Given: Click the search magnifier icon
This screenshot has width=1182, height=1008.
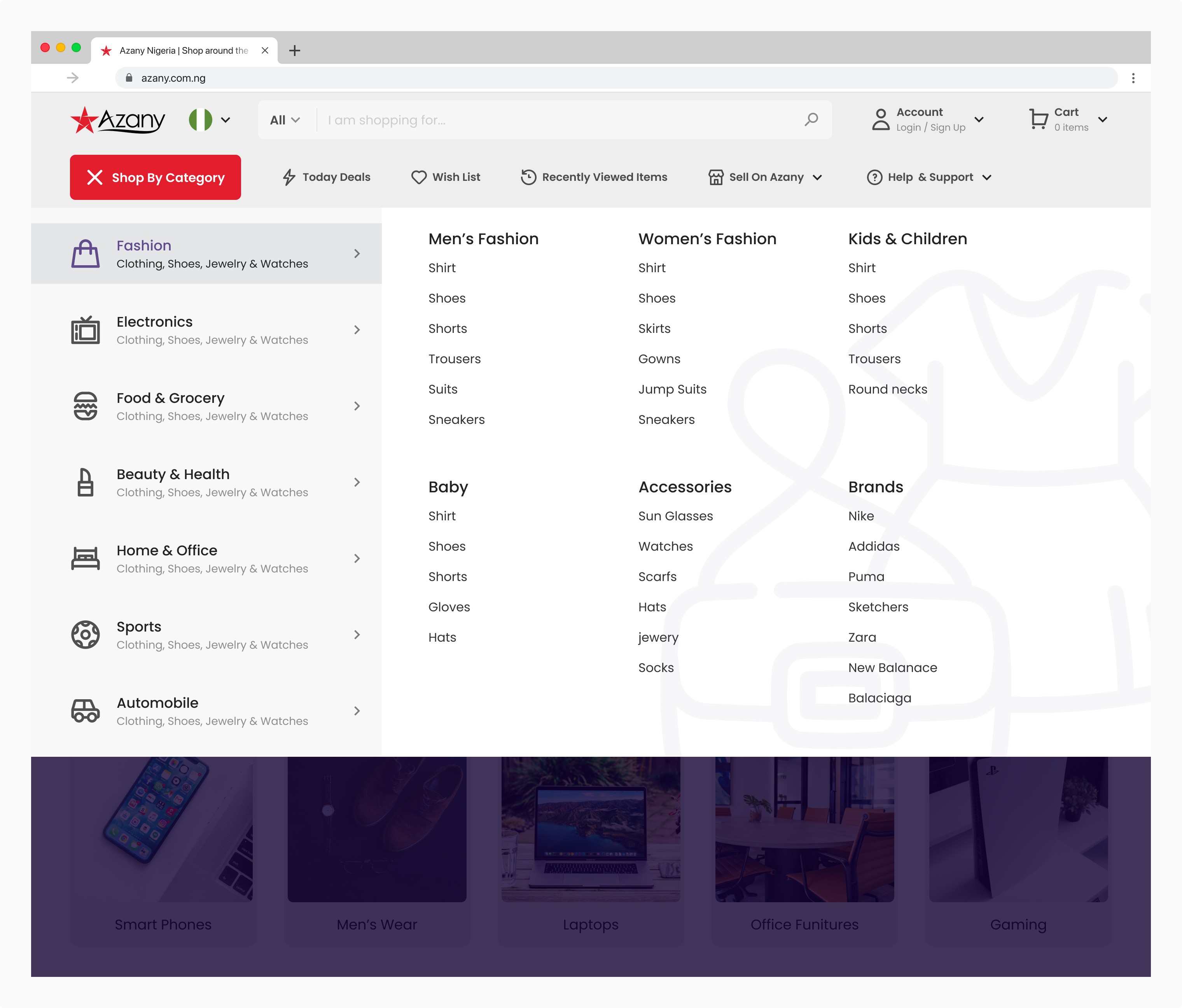Looking at the screenshot, I should click(x=811, y=119).
